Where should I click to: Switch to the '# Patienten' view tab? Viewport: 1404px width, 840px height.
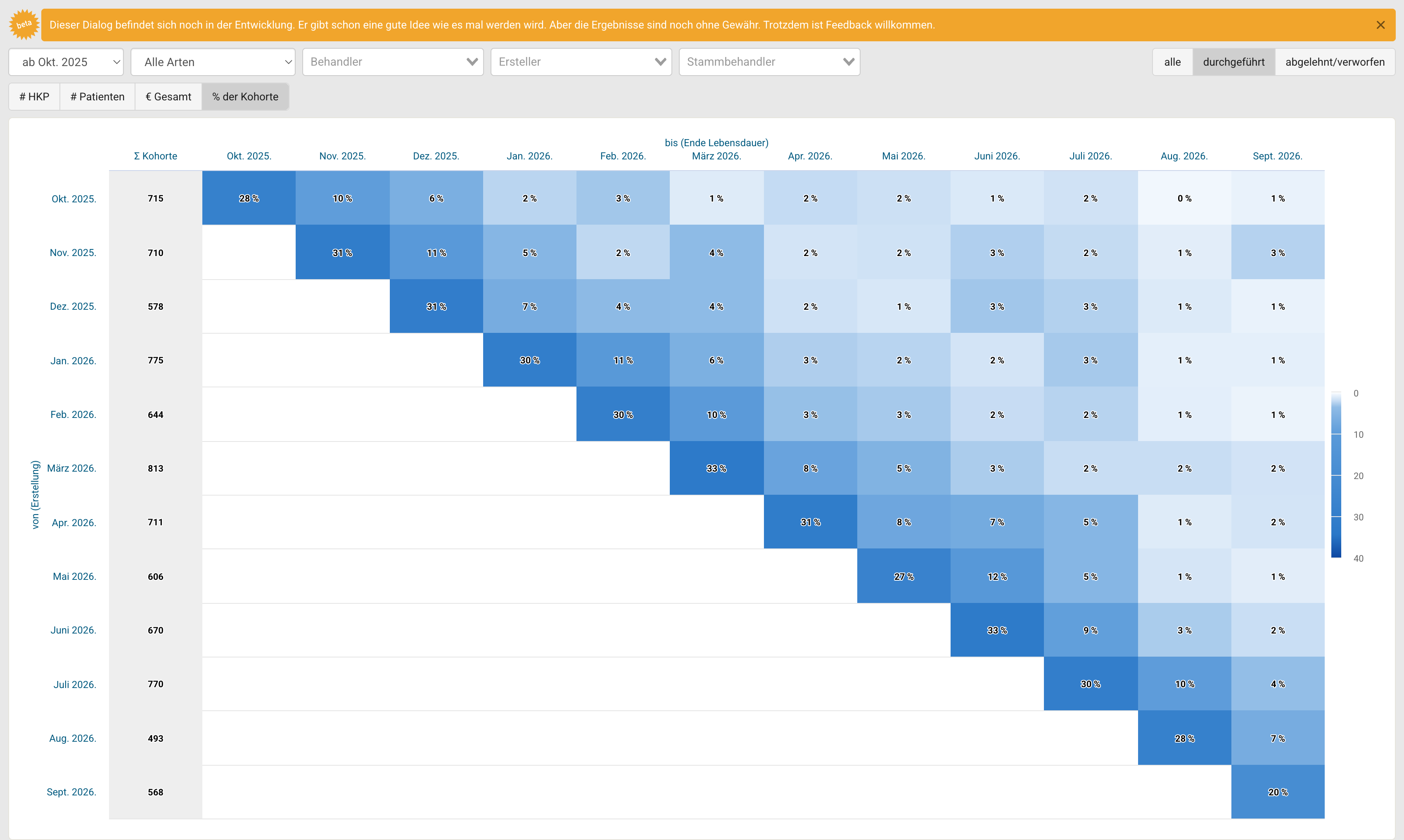[97, 97]
